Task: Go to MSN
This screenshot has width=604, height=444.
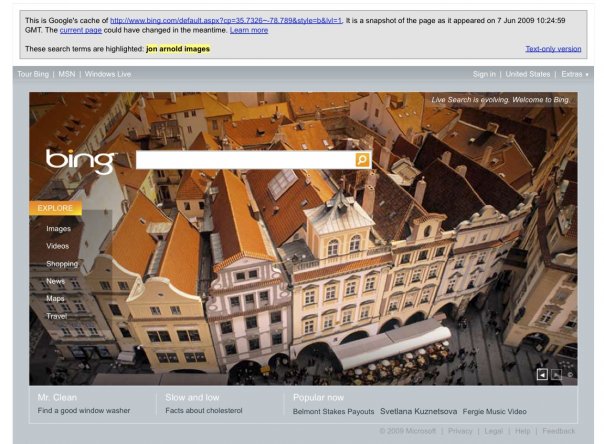Action: pos(67,74)
